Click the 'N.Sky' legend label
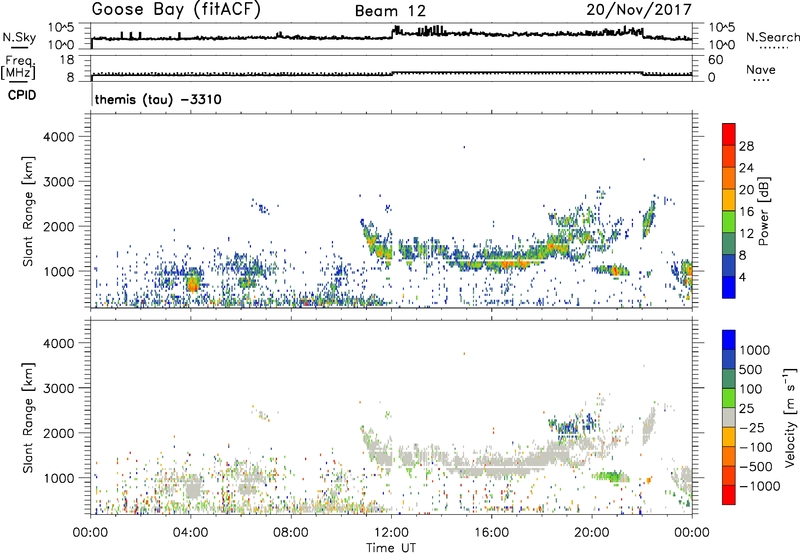800x554 pixels. coord(19,37)
